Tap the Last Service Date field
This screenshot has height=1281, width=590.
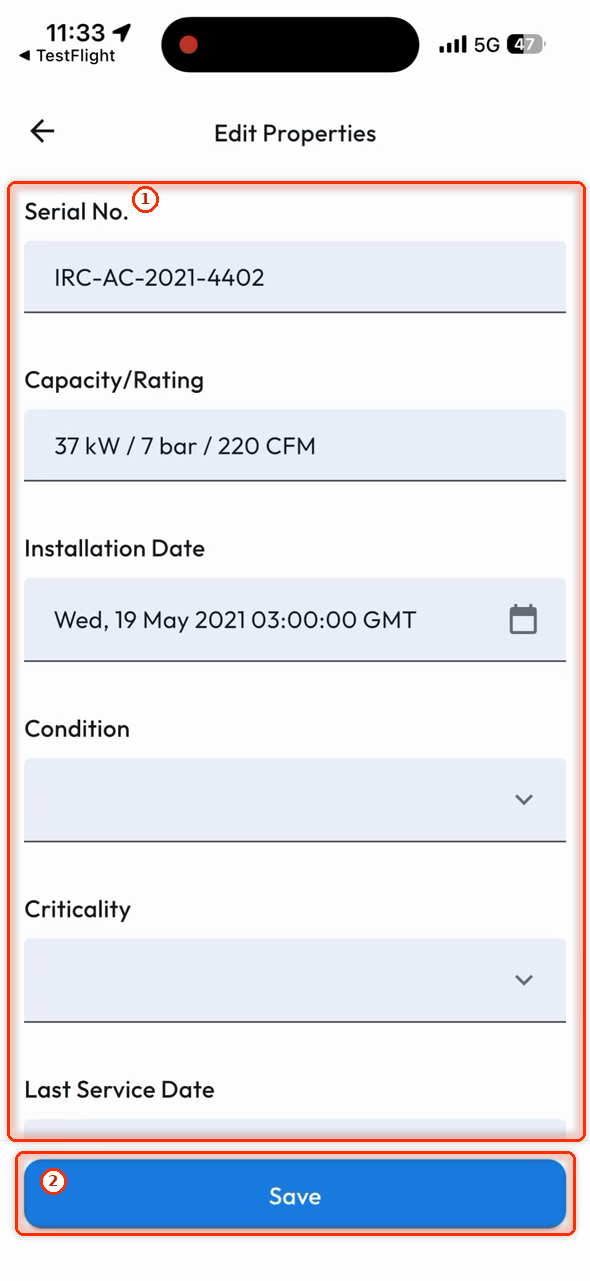[295, 1129]
